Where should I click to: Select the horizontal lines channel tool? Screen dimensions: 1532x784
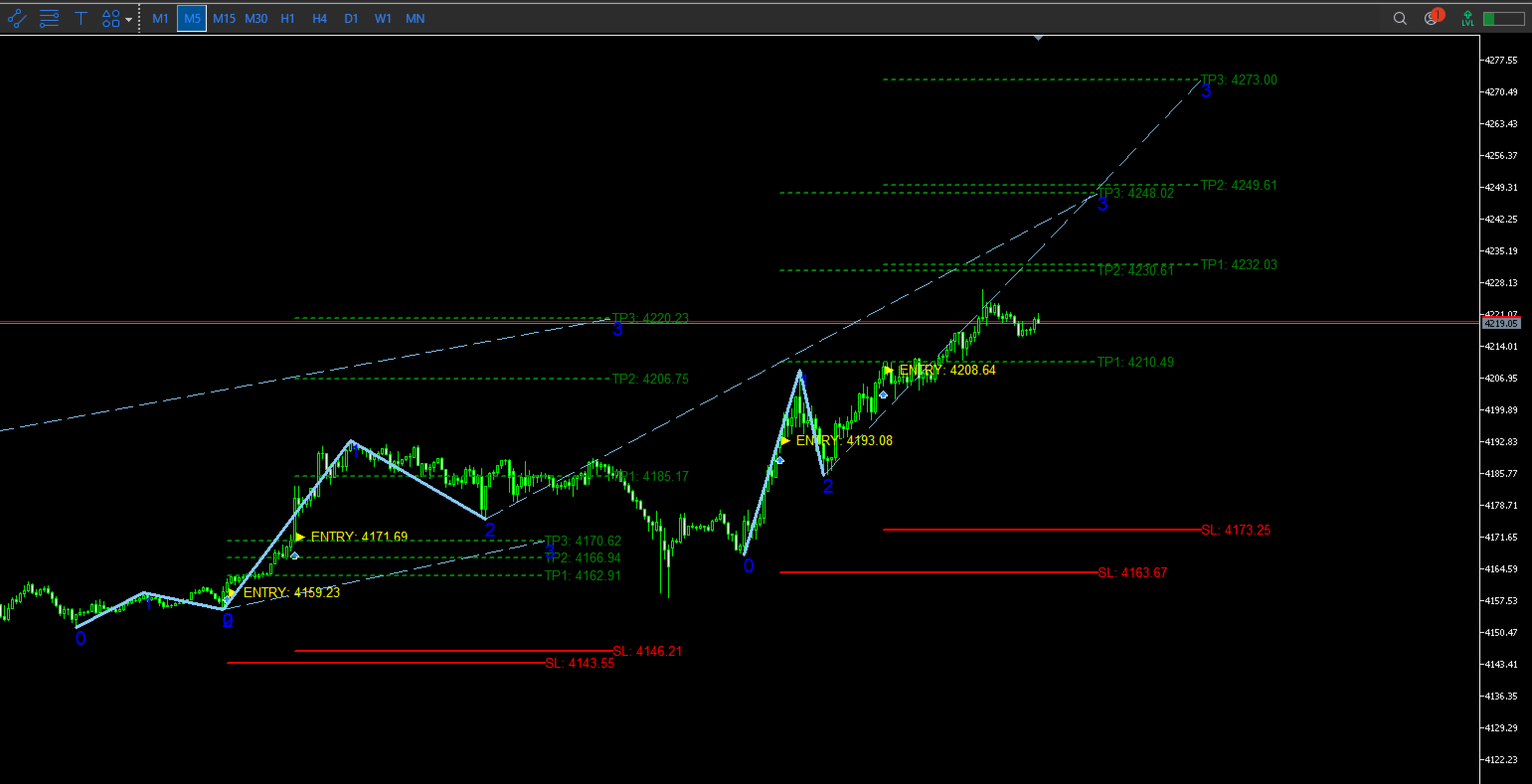pos(49,18)
